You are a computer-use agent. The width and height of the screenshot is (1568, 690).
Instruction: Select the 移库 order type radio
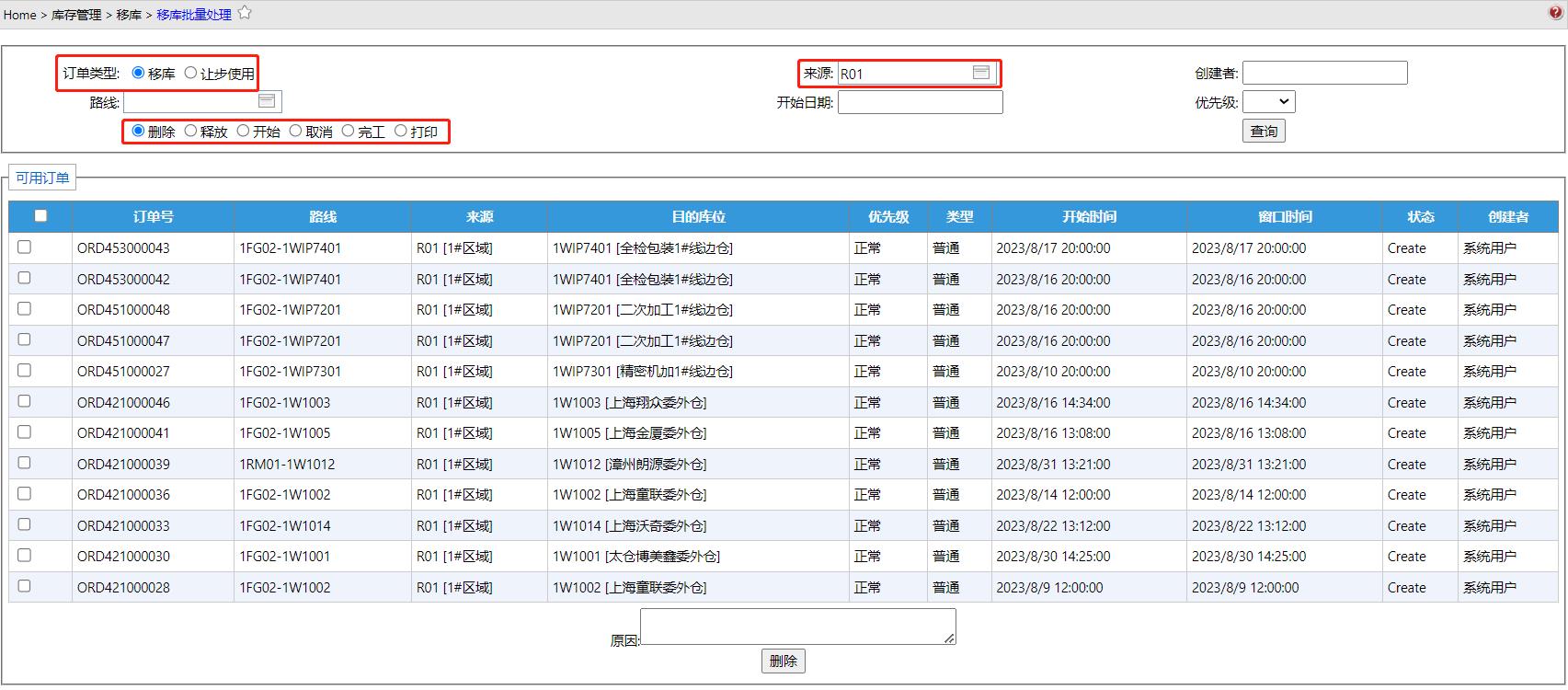pos(138,73)
